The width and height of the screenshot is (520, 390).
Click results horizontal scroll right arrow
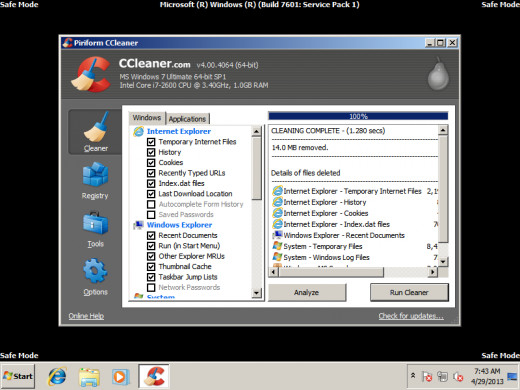coord(432,272)
